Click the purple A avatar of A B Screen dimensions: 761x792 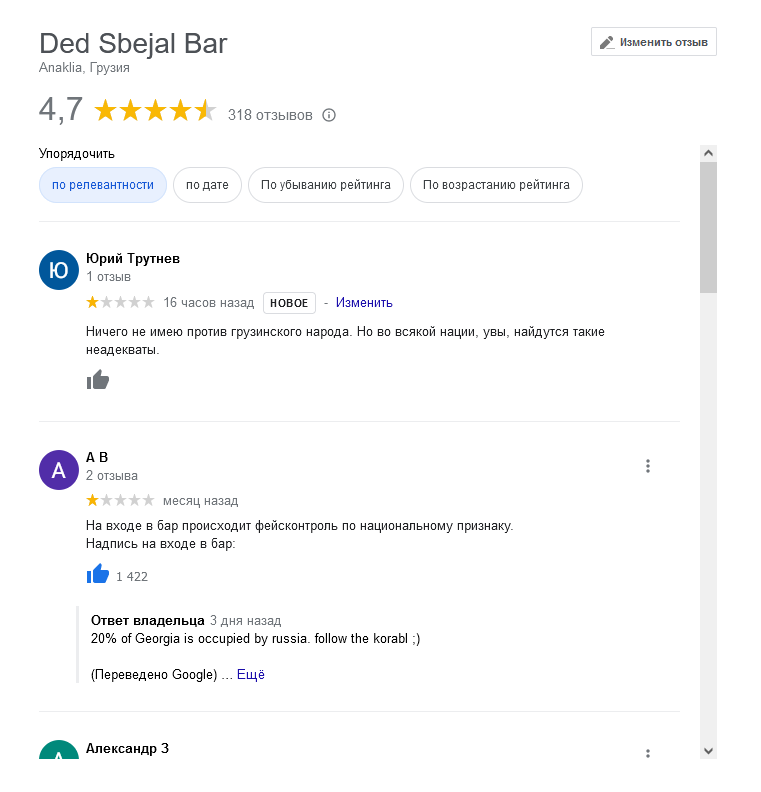59,470
